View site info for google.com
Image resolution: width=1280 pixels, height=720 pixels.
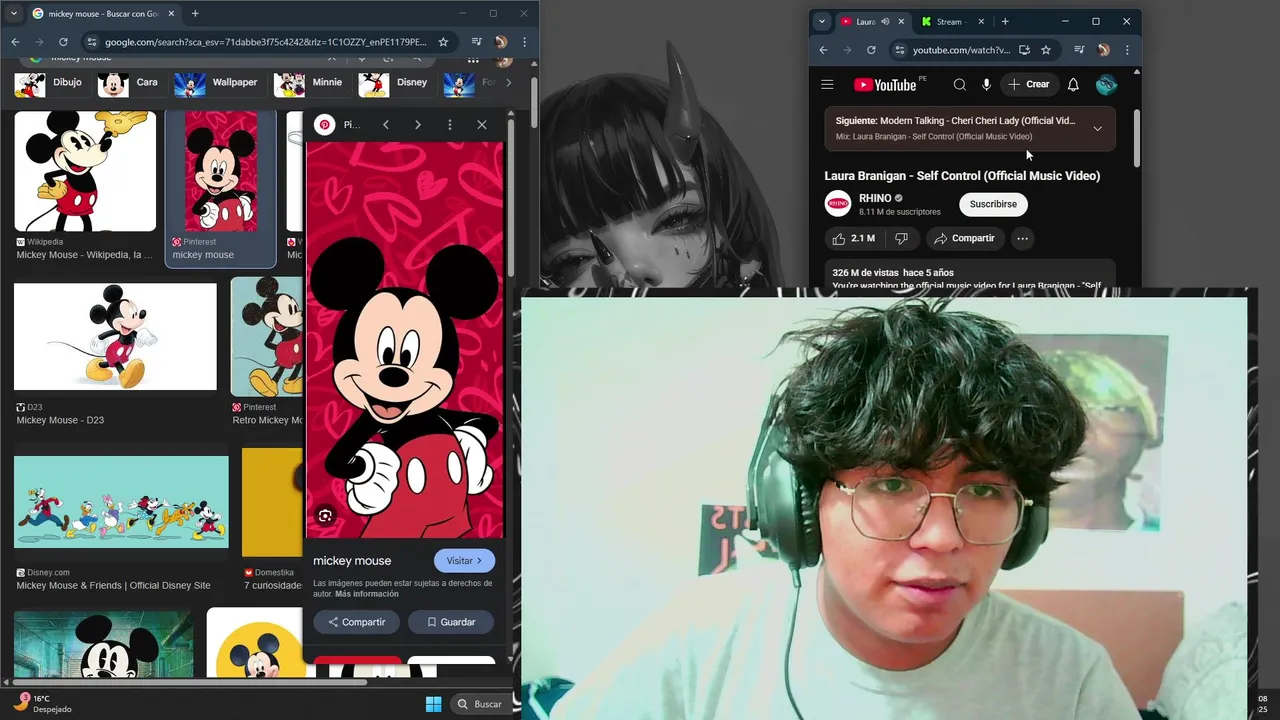point(91,42)
